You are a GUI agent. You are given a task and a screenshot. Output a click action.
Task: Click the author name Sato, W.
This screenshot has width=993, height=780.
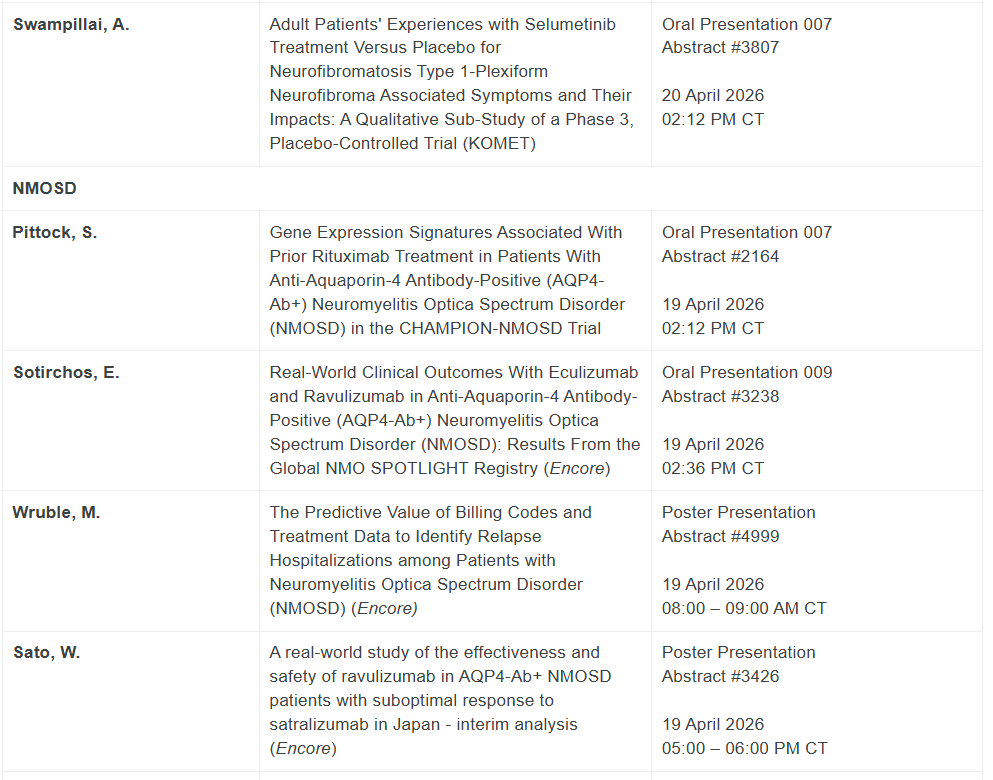point(47,652)
